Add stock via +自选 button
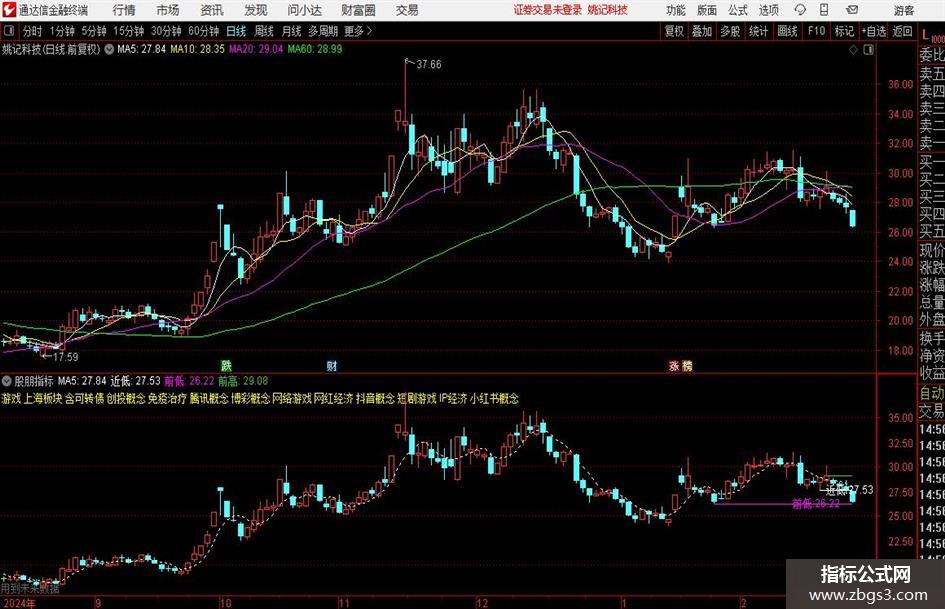The image size is (945, 609). click(874, 31)
